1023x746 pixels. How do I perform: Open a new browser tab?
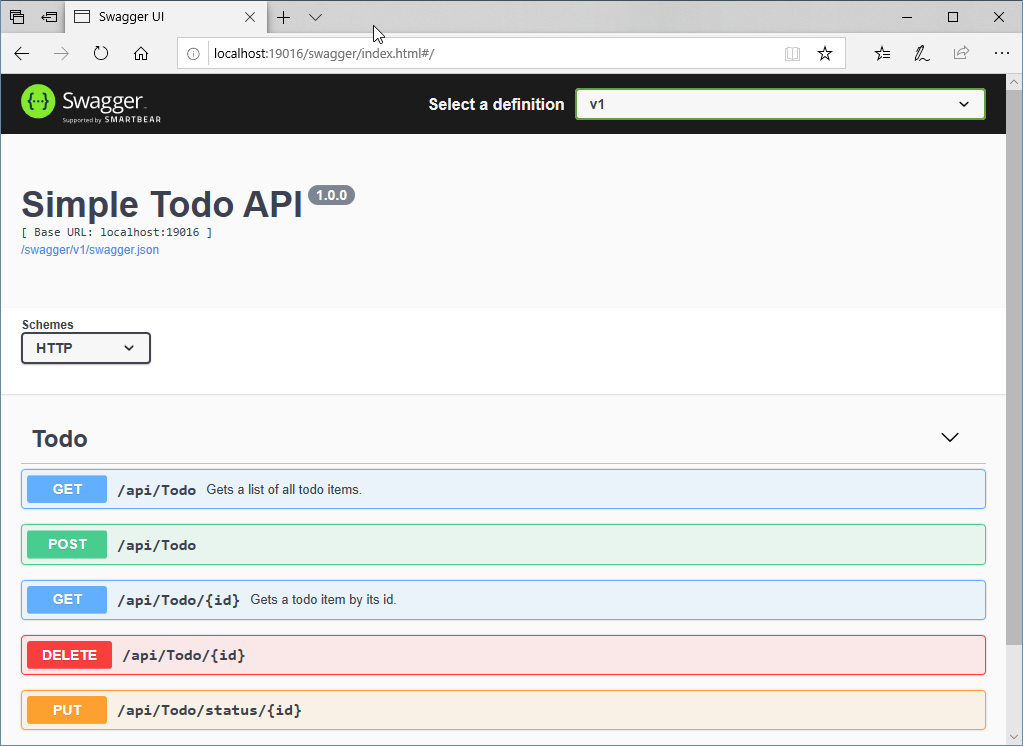pyautogui.click(x=284, y=17)
